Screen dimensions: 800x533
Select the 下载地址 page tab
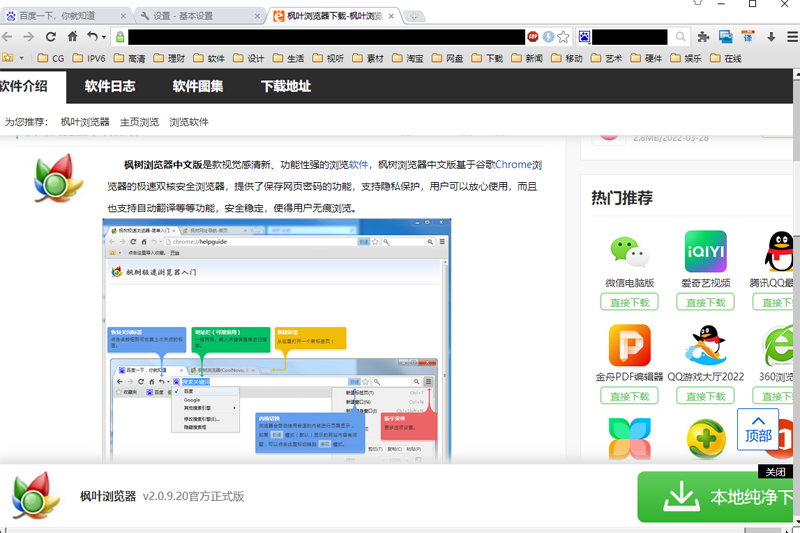pos(286,86)
